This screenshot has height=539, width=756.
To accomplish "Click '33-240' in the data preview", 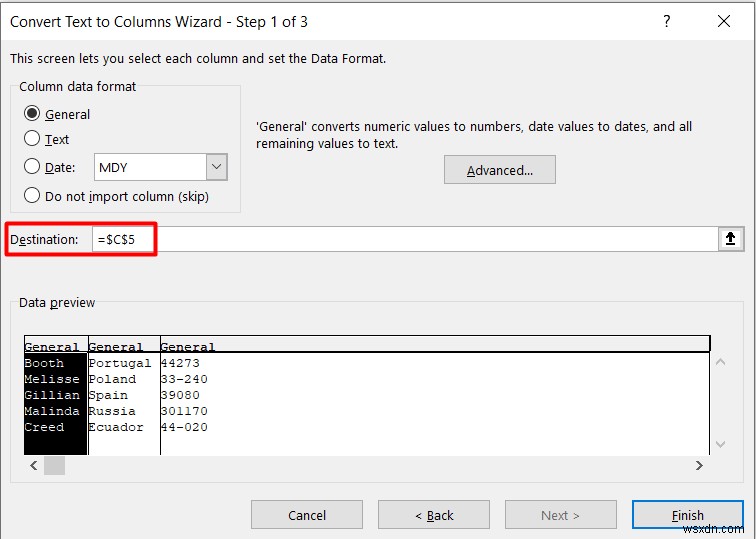I will point(184,379).
